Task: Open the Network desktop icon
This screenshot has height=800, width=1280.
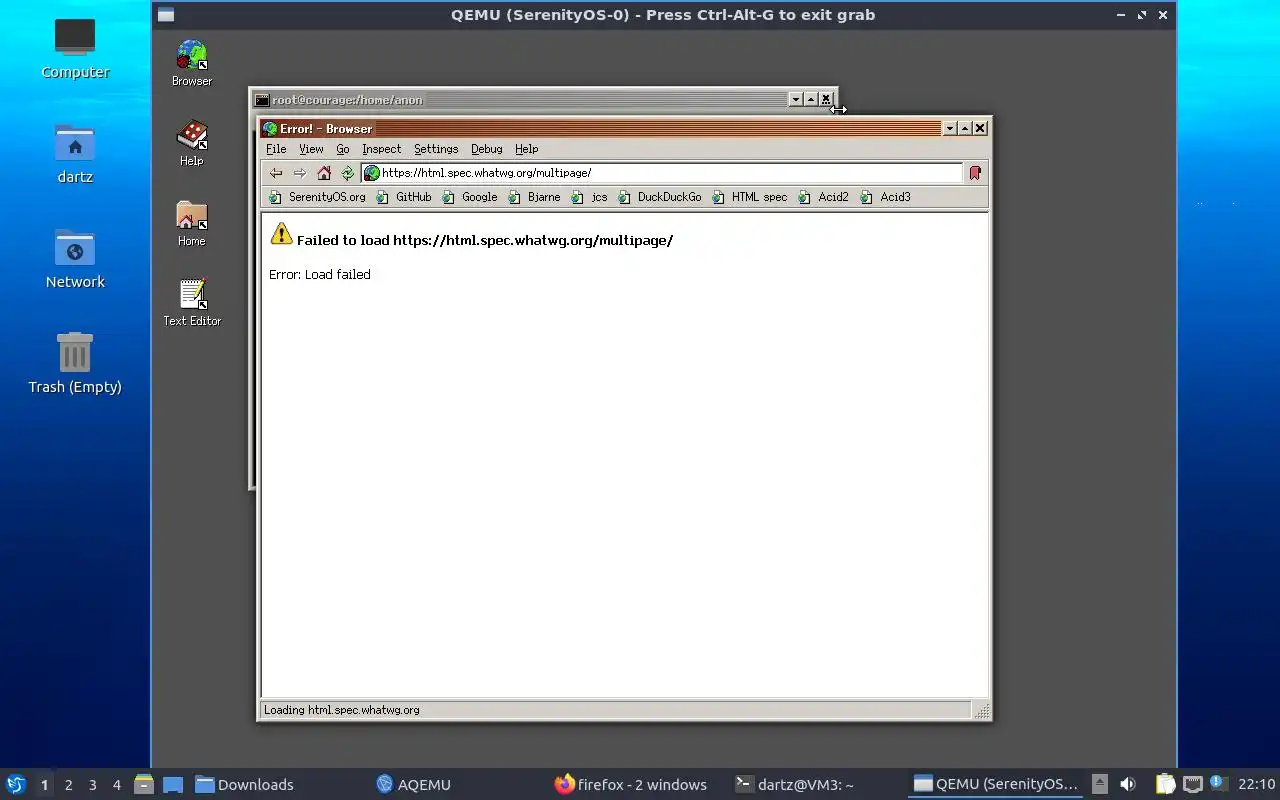Action: (x=75, y=258)
